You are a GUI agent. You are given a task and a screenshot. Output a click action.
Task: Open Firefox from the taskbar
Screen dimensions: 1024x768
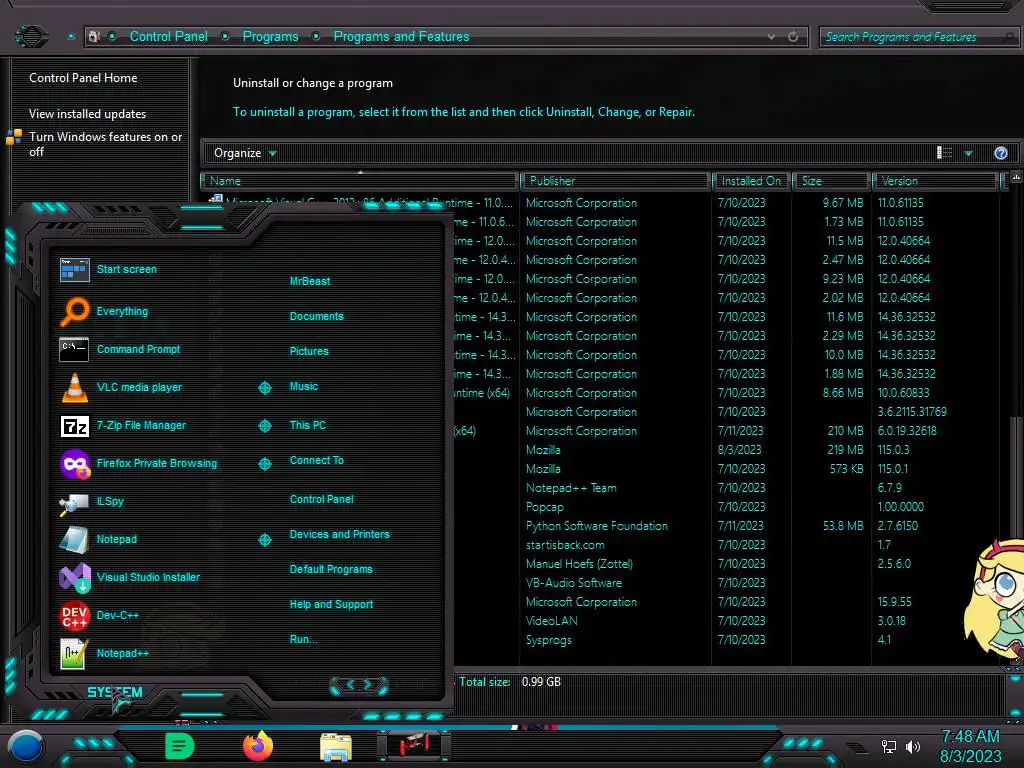coord(257,746)
